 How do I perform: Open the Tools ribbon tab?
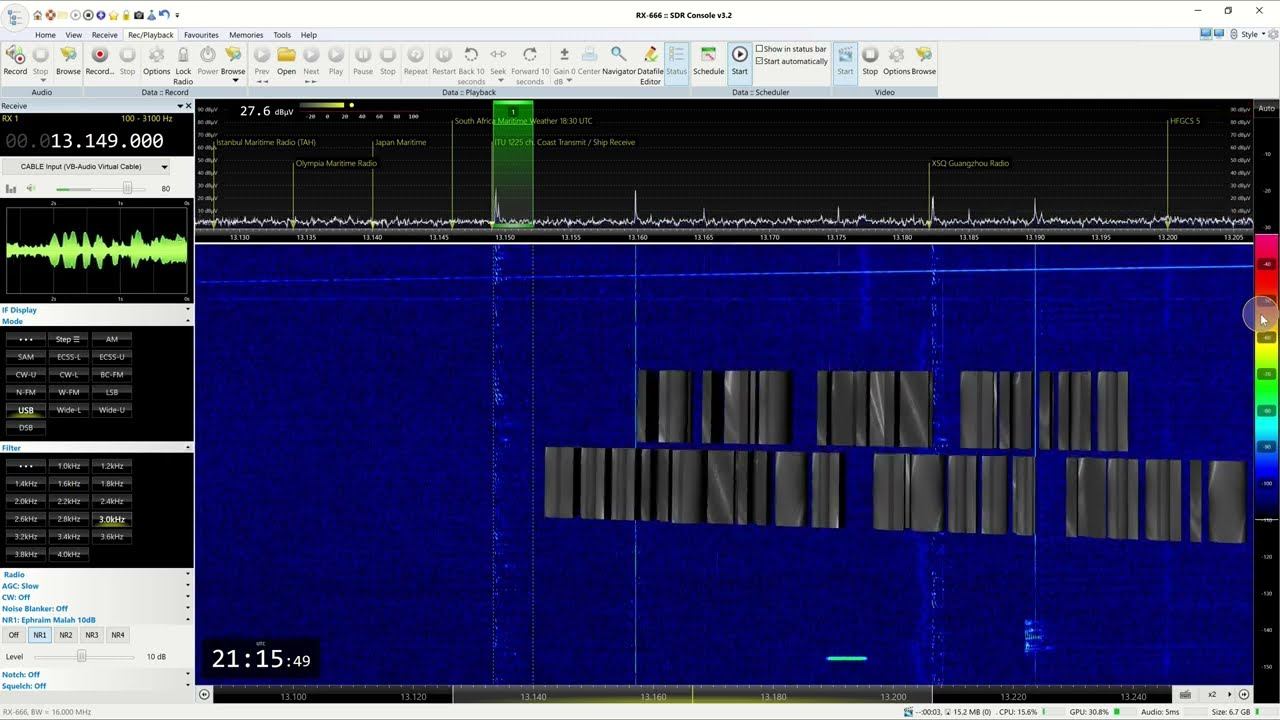pos(282,35)
